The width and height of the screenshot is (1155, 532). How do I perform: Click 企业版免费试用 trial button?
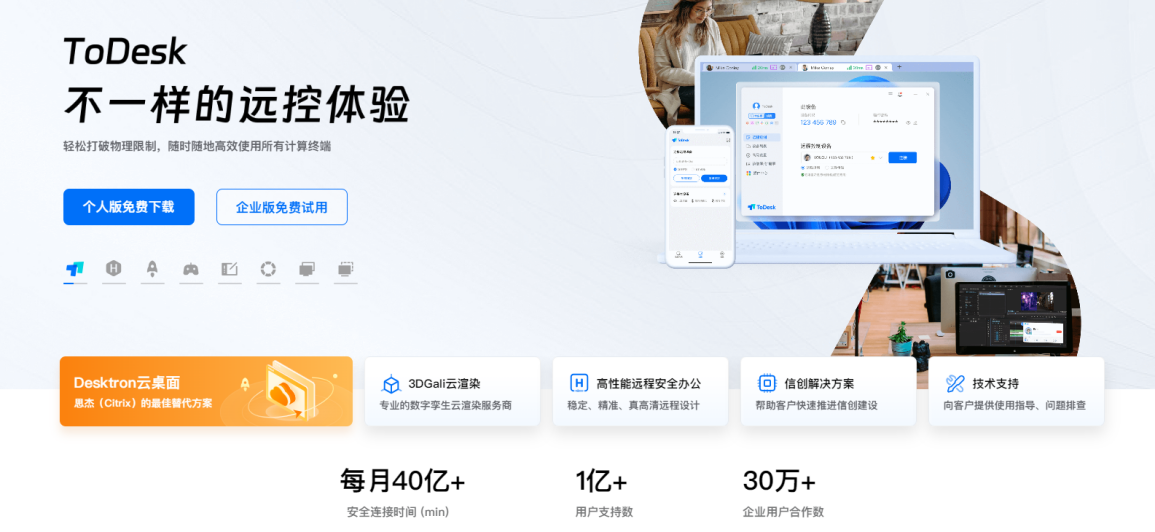click(x=282, y=207)
